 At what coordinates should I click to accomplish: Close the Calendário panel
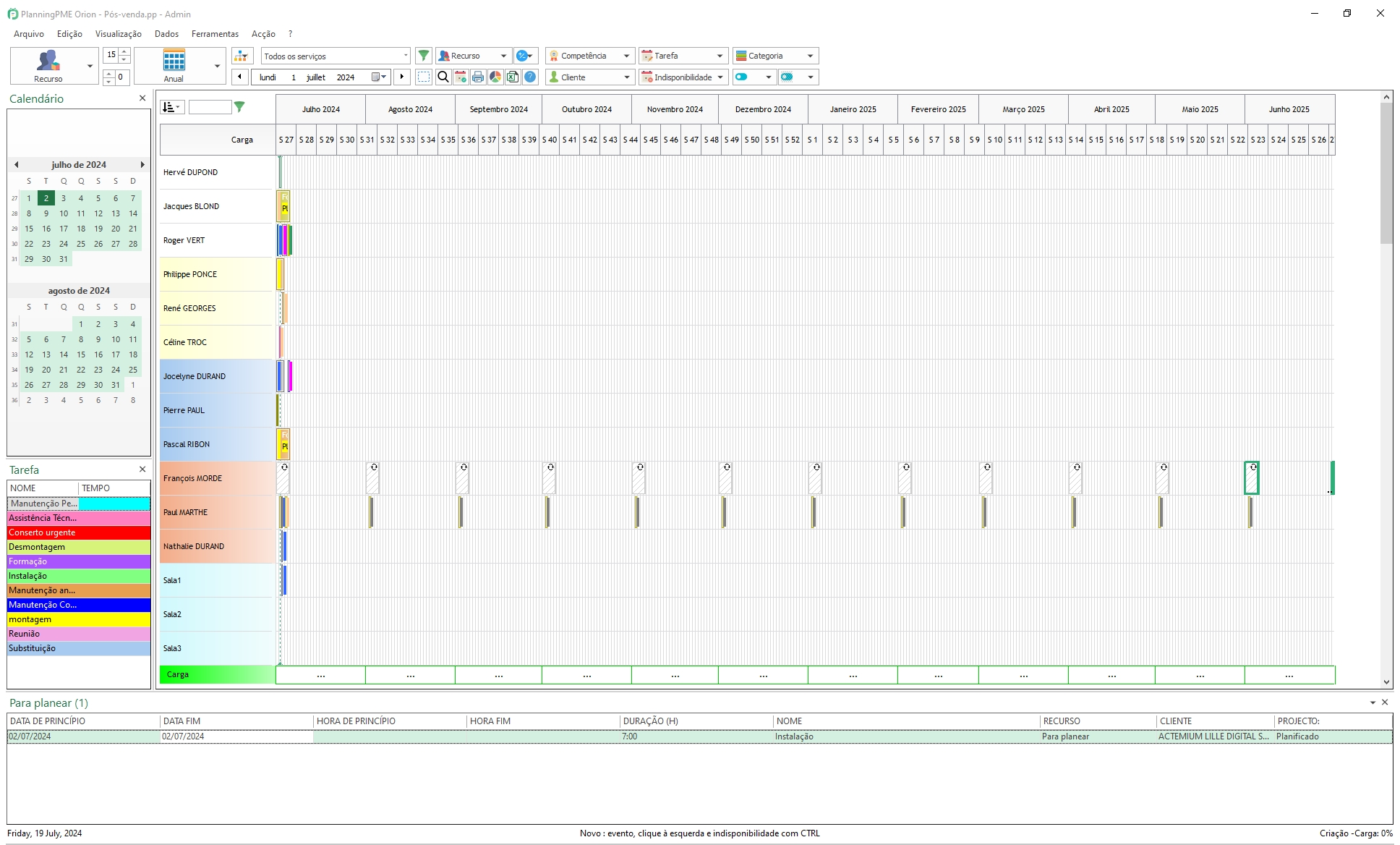click(x=142, y=98)
